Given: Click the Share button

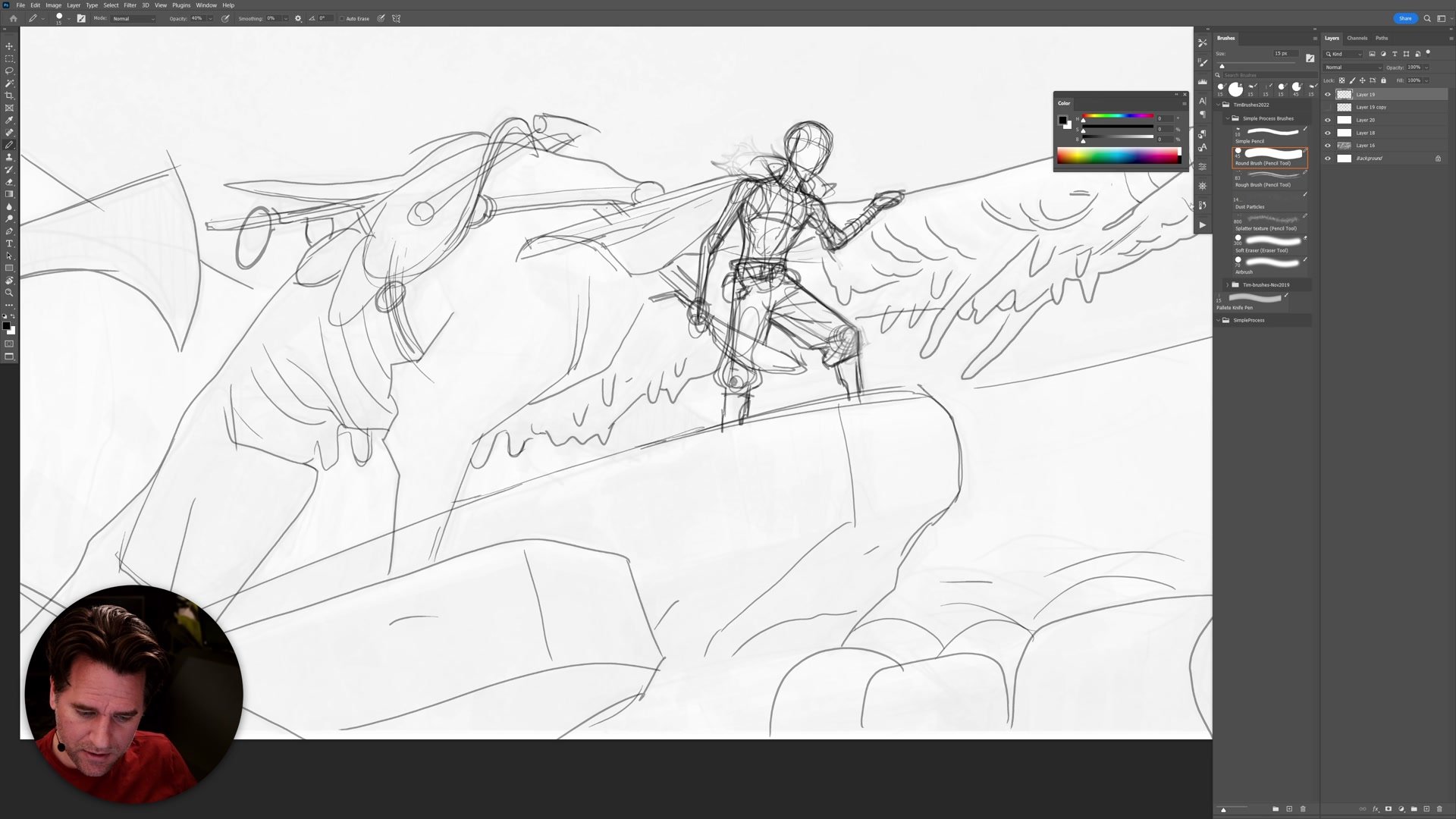Looking at the screenshot, I should tap(1404, 18).
